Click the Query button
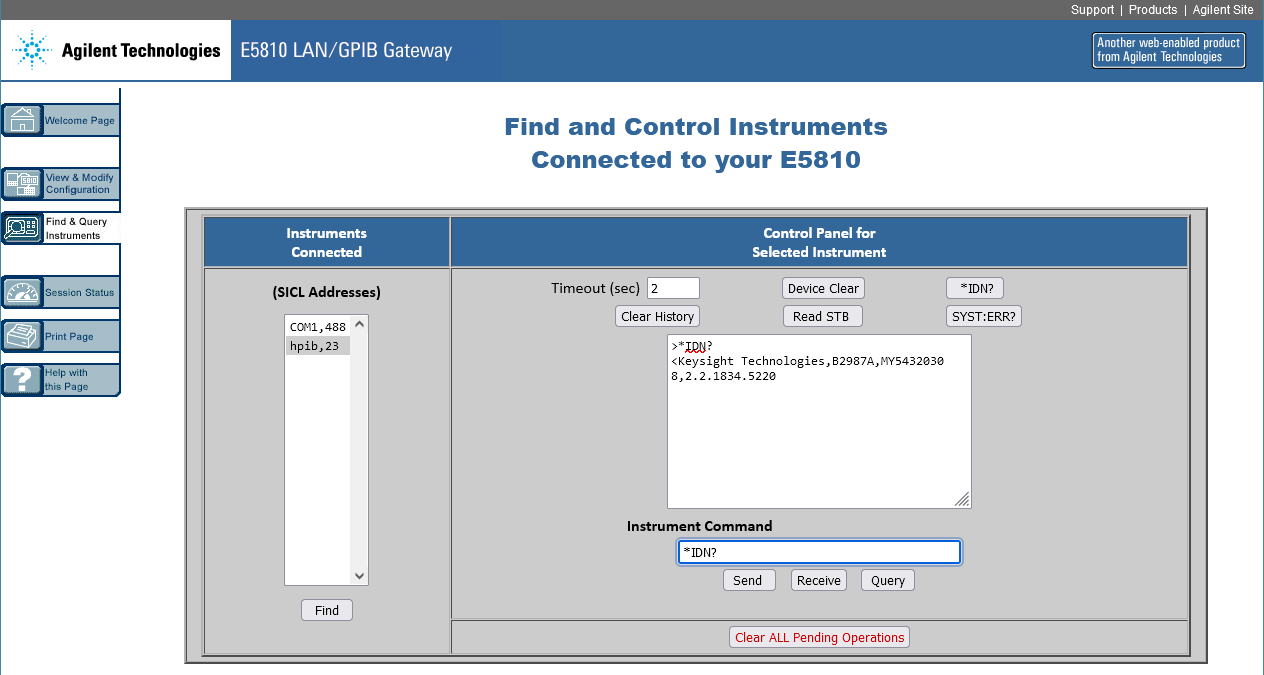The image size is (1264, 675). coord(888,580)
